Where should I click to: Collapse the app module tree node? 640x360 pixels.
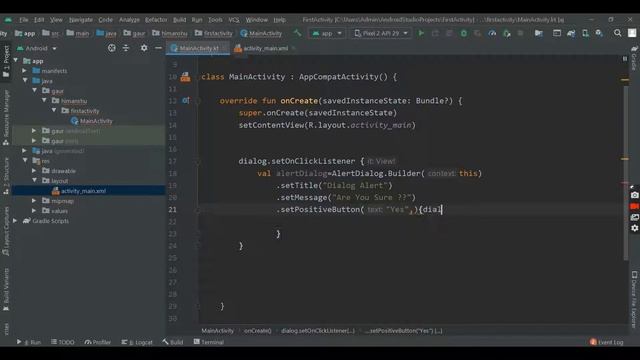point(16,61)
